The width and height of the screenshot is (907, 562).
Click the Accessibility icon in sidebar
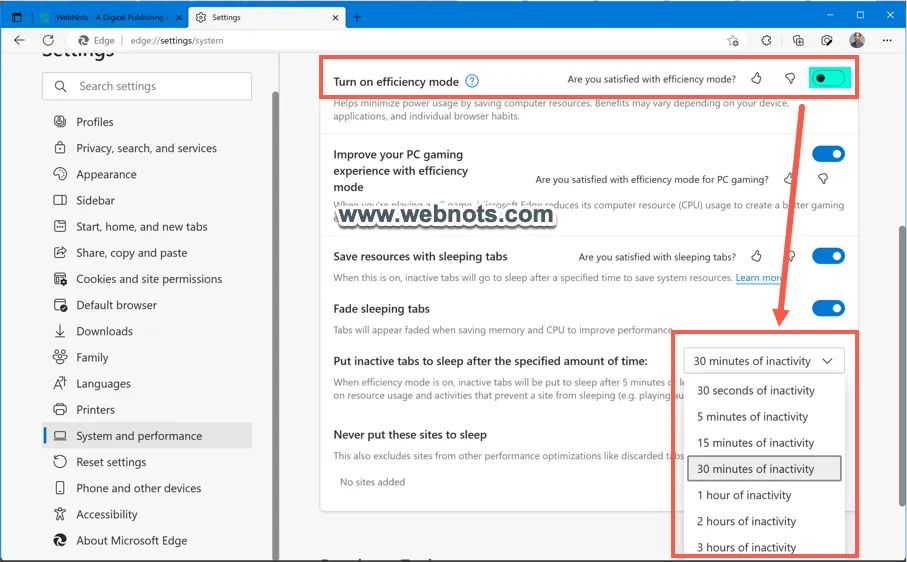[x=60, y=514]
